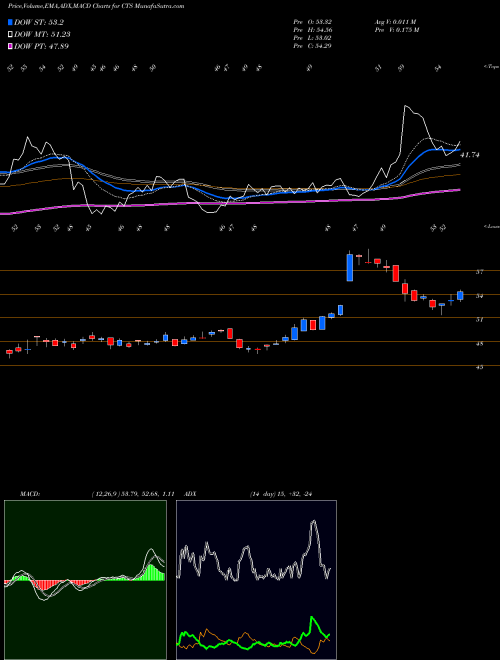Click the blue DOW ST legend swatch
This screenshot has width=500, height=660.
tap(10, 22)
